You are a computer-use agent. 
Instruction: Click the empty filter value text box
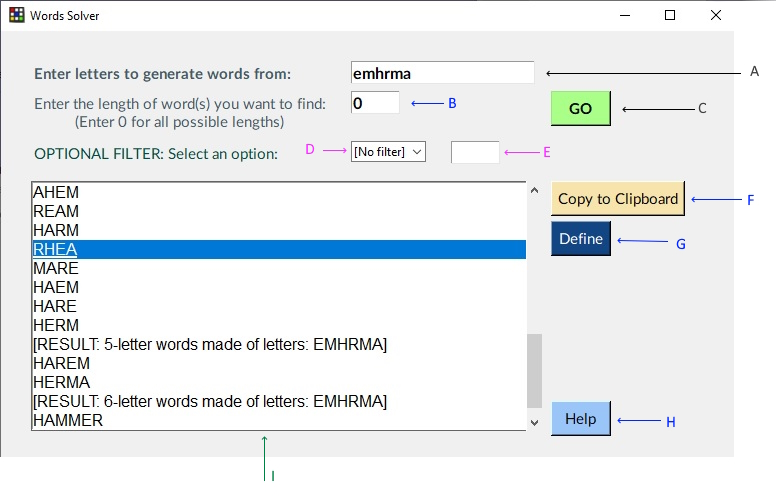click(475, 152)
